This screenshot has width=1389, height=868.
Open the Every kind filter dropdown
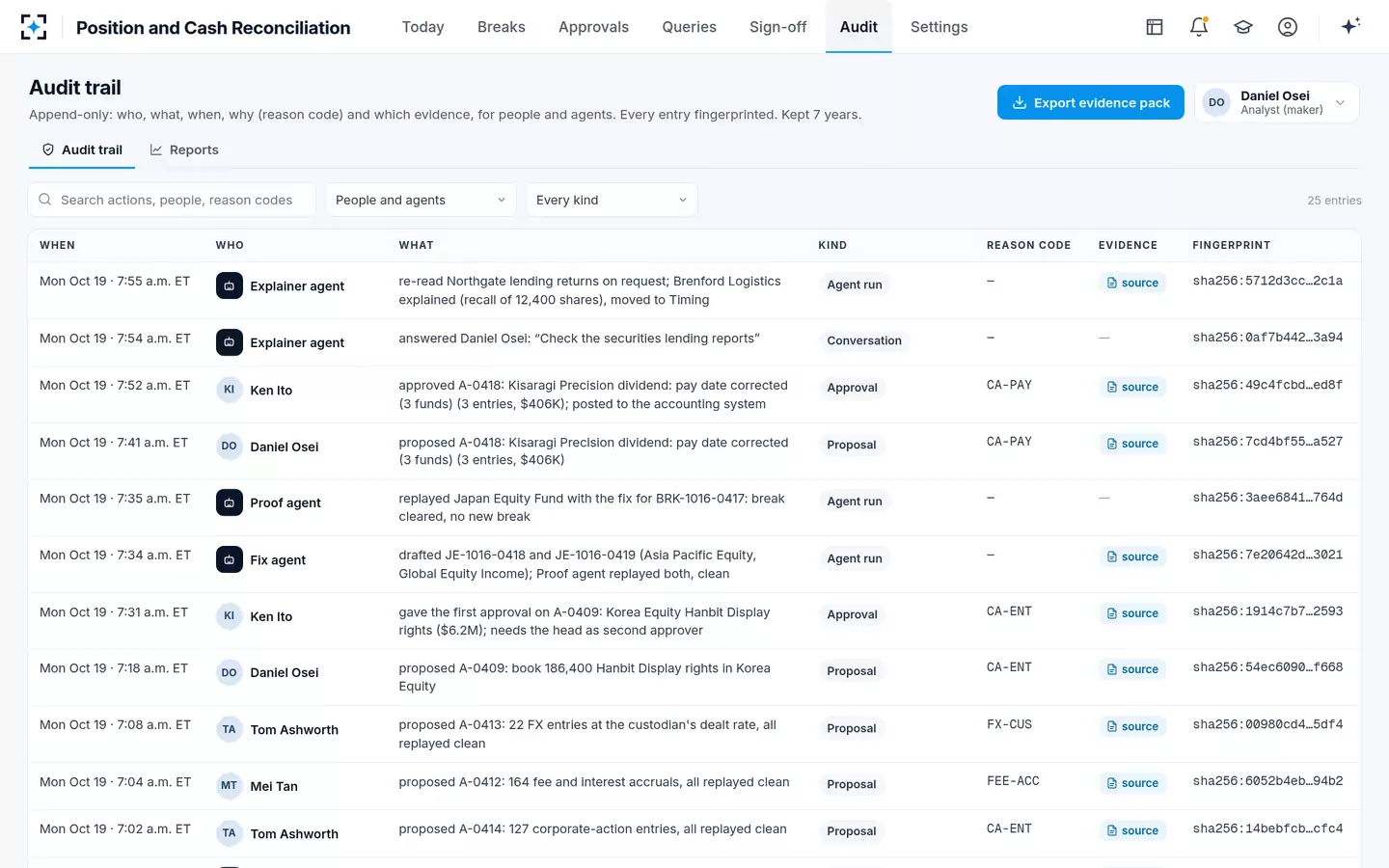pos(612,200)
